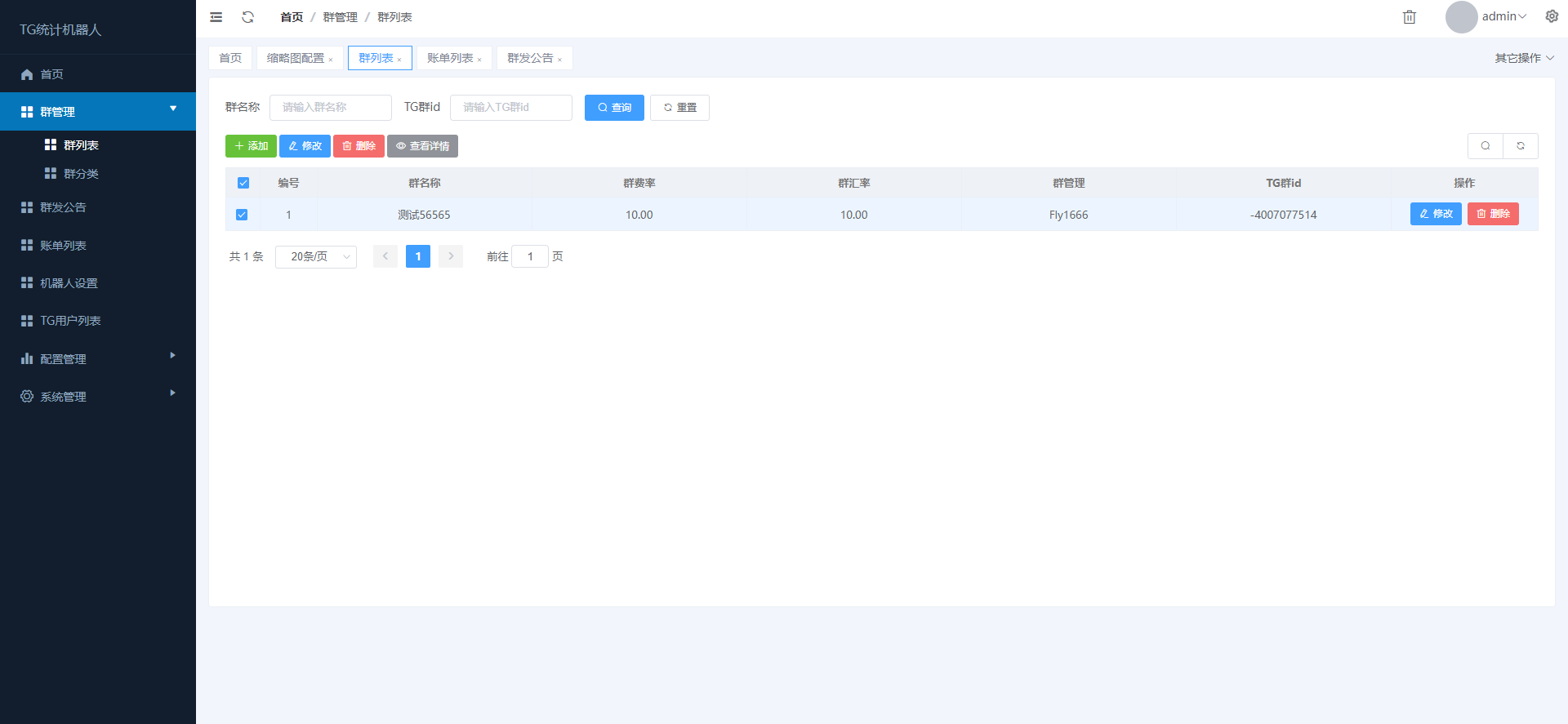Click the 群管理 breadcrumb item
Screen dimensions: 1568x724
[x=341, y=17]
